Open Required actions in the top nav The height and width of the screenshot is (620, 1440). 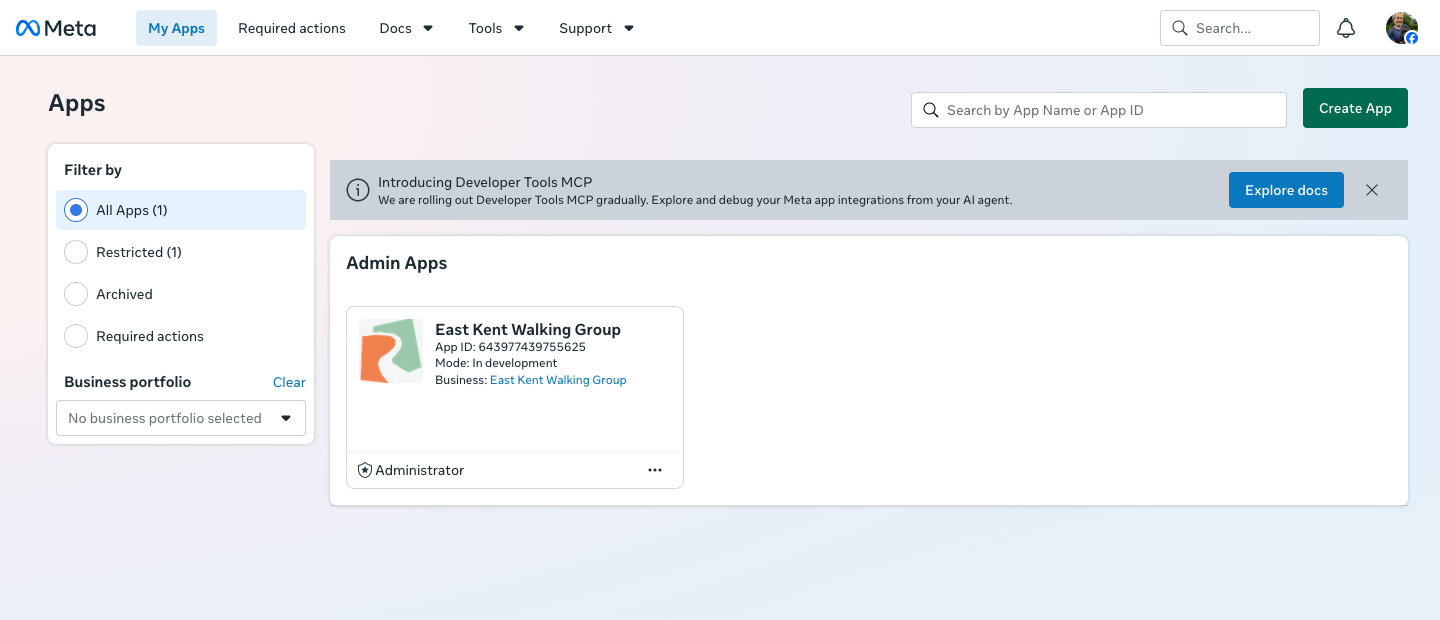tap(292, 28)
